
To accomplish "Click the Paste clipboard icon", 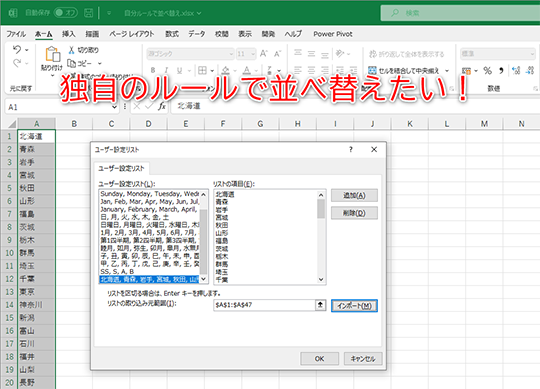I will point(53,54).
